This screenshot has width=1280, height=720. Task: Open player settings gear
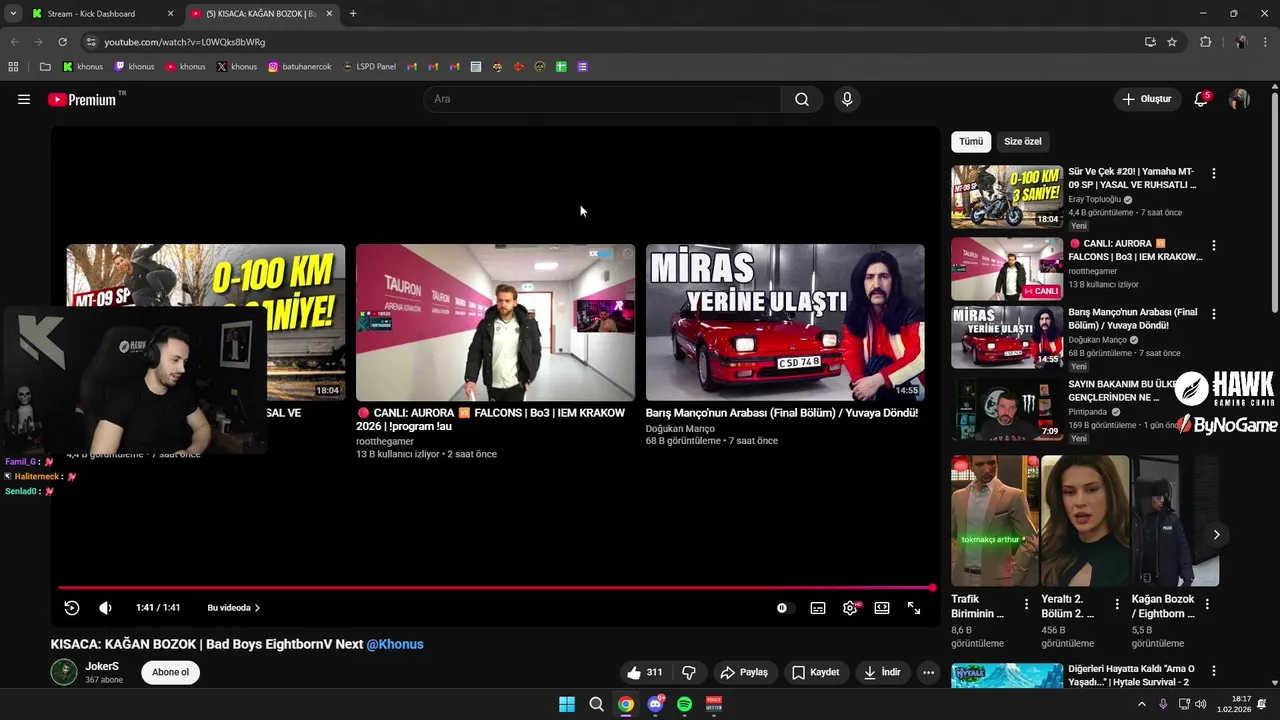[850, 608]
